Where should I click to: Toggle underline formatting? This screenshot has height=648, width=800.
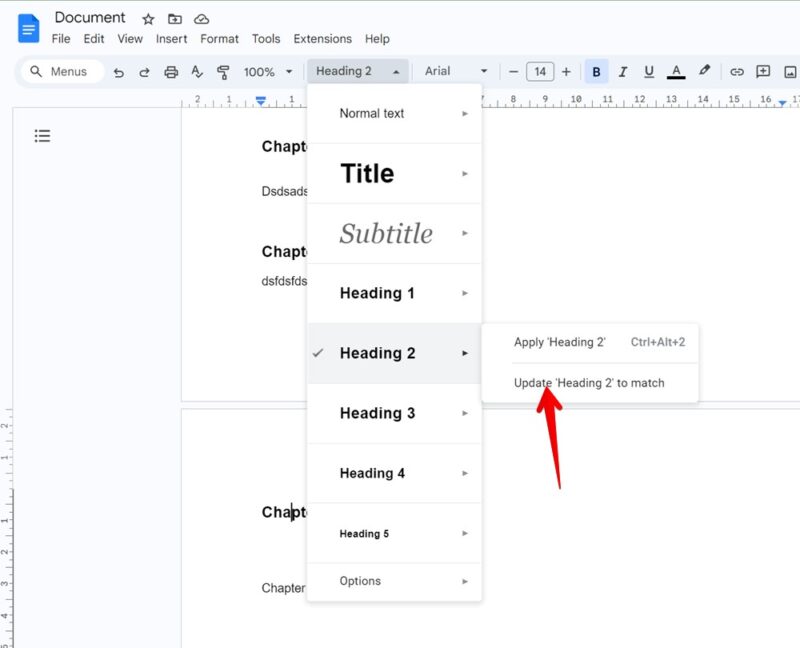(649, 71)
